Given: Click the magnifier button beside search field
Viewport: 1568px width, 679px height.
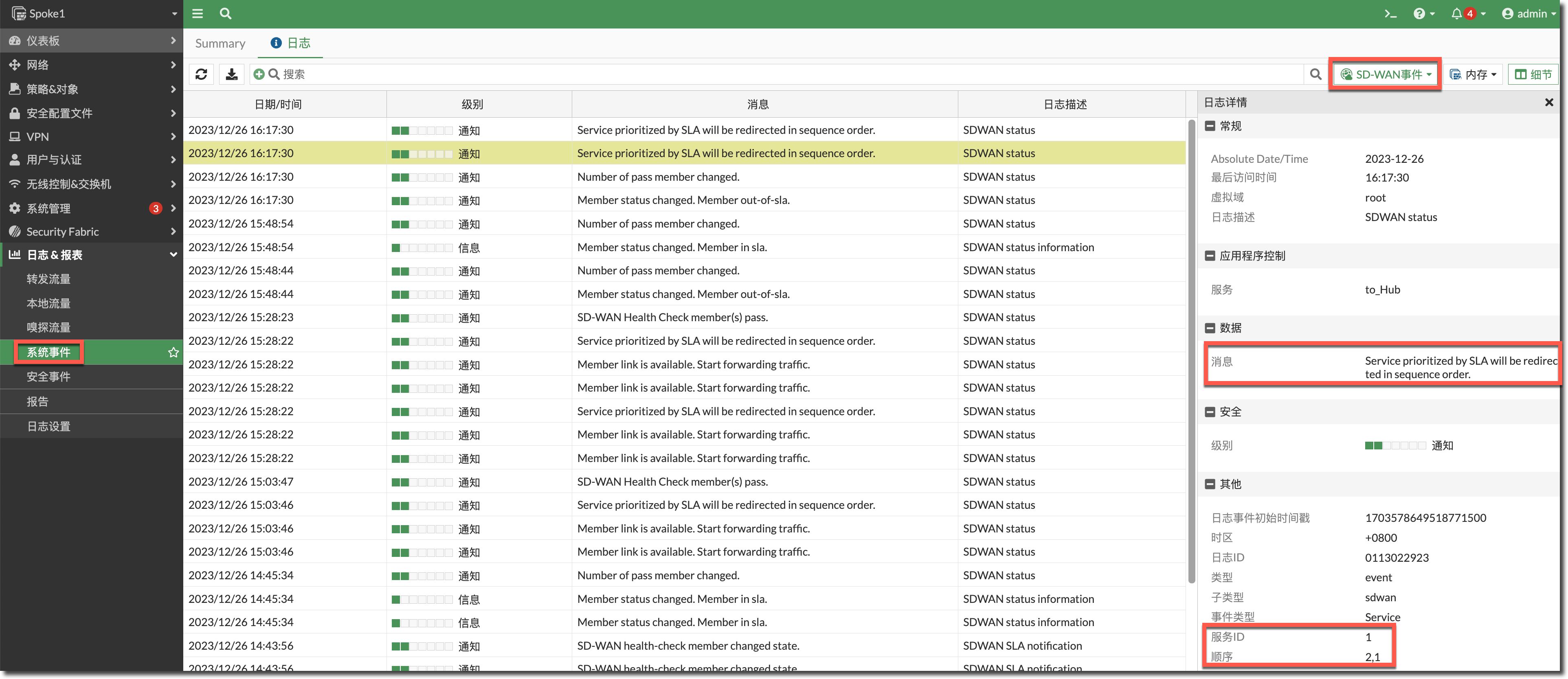Looking at the screenshot, I should pyautogui.click(x=1315, y=74).
